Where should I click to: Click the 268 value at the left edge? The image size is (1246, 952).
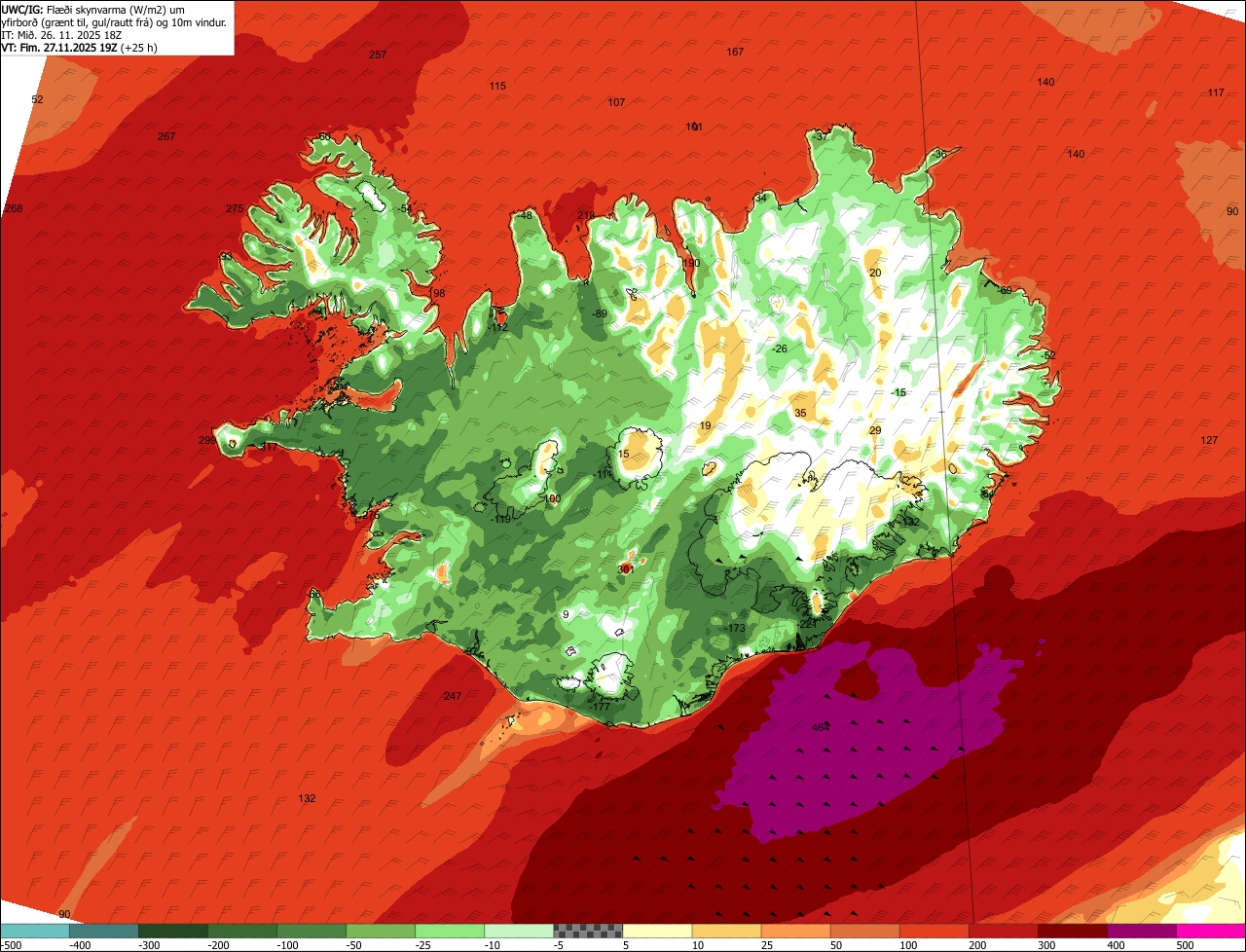(x=14, y=209)
